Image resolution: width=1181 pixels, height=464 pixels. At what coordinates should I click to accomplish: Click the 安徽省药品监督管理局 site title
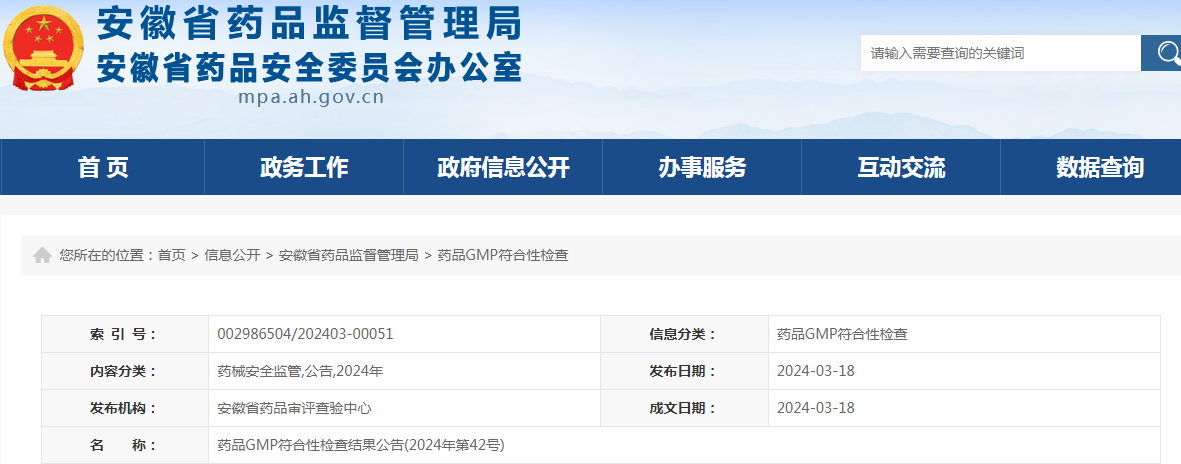[310, 24]
